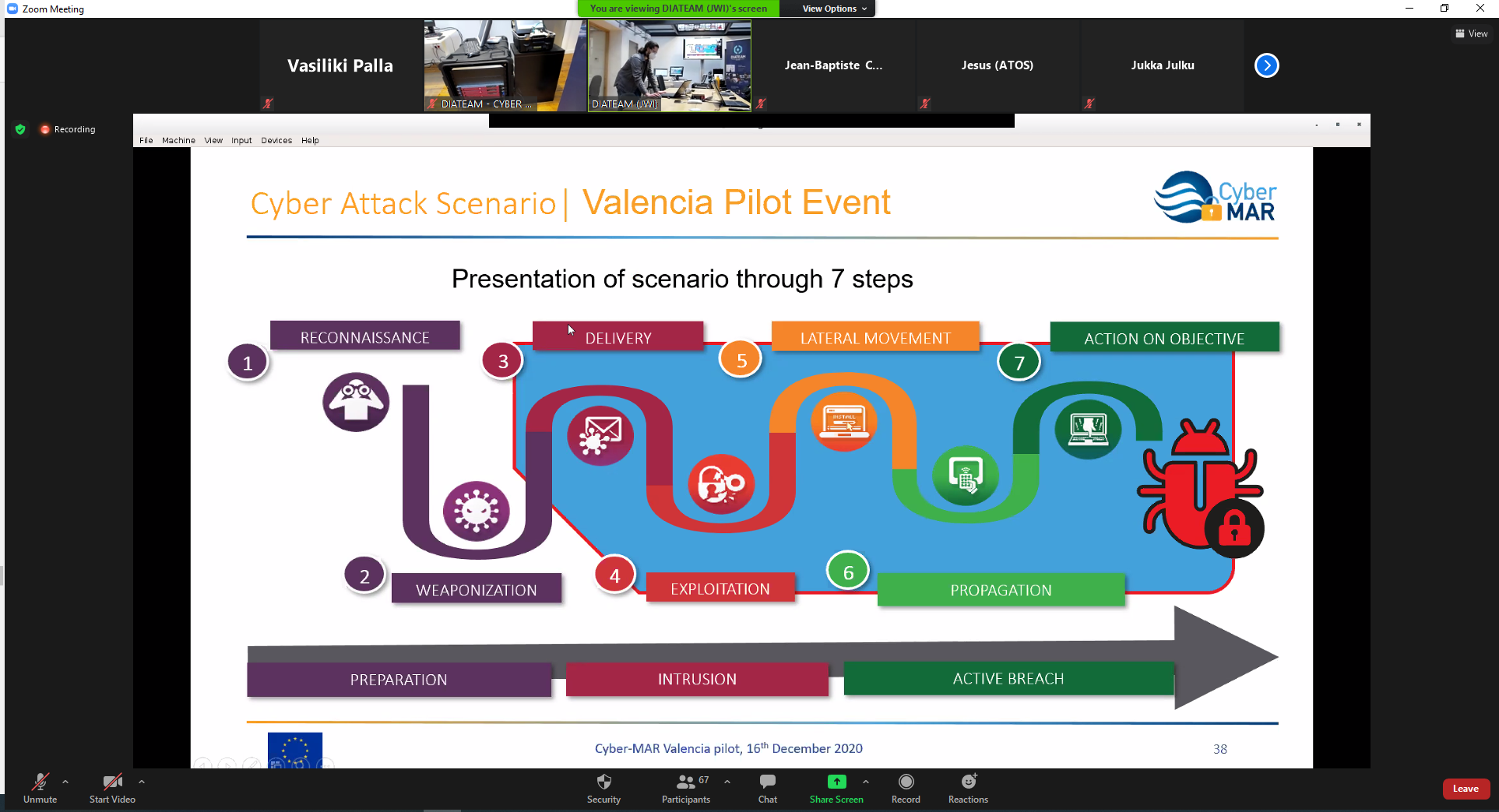Viewport: 1499px width, 812px height.
Task: Open the Reactions menu
Action: pos(968,782)
